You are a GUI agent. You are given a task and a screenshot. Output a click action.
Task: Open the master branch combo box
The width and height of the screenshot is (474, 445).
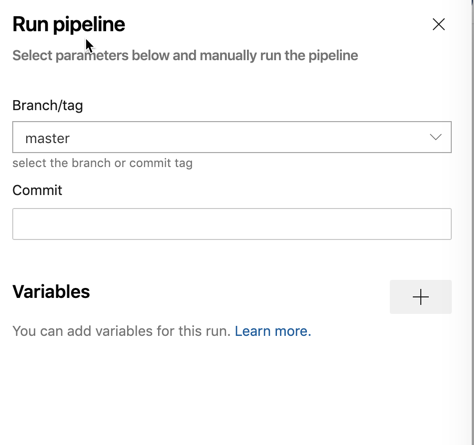point(232,137)
